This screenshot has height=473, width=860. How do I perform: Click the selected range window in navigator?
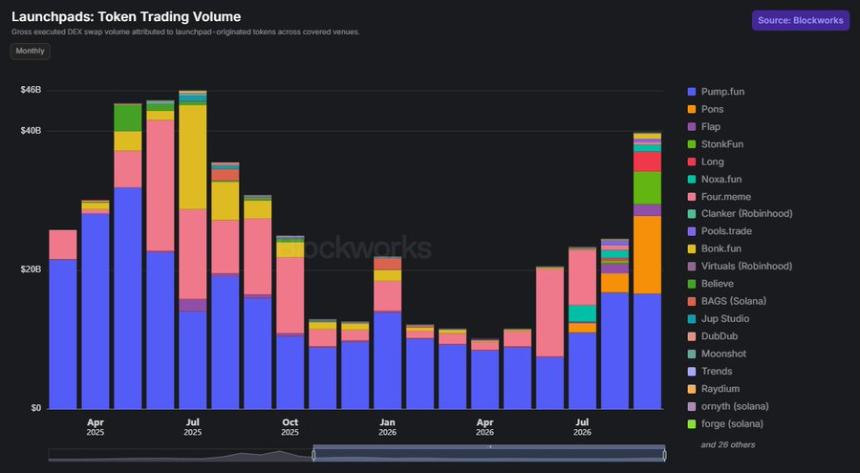pyautogui.click(x=489, y=455)
